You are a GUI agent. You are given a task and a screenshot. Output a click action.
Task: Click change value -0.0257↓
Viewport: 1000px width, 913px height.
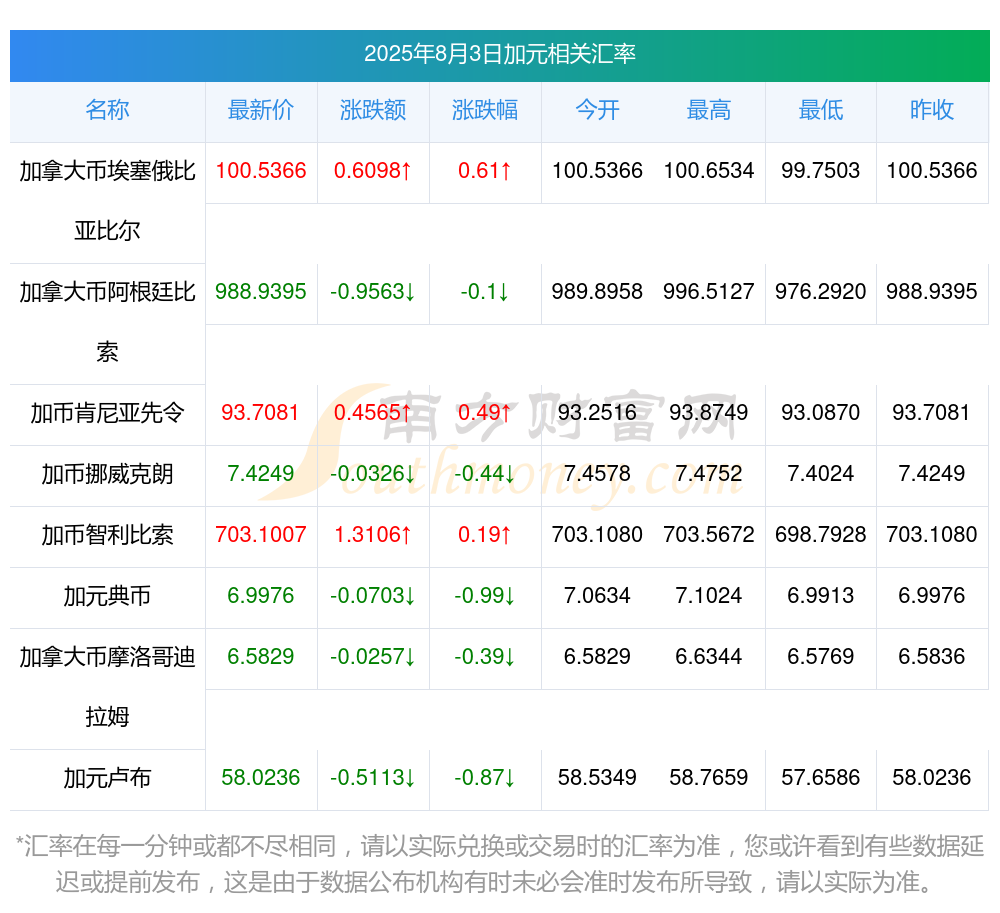click(x=373, y=657)
